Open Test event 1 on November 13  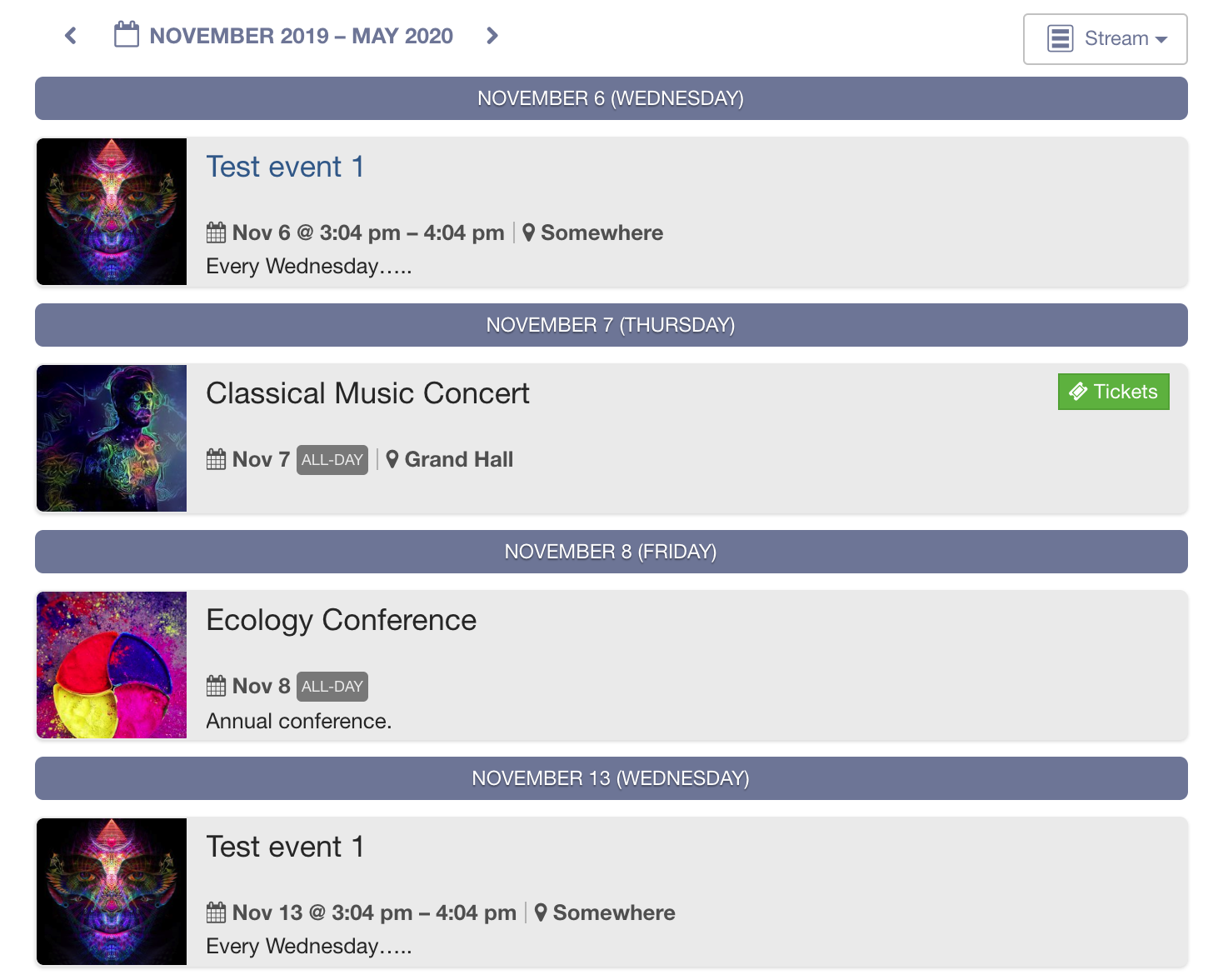tap(285, 847)
